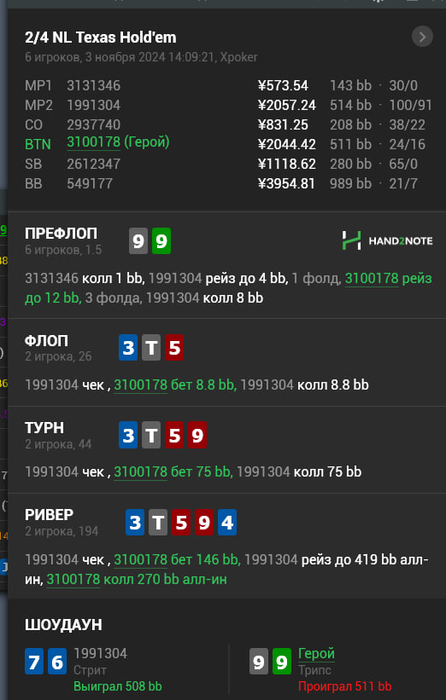Click the blue 6 showdown card
Image resolution: width=446 pixels, height=700 pixels.
(57, 661)
